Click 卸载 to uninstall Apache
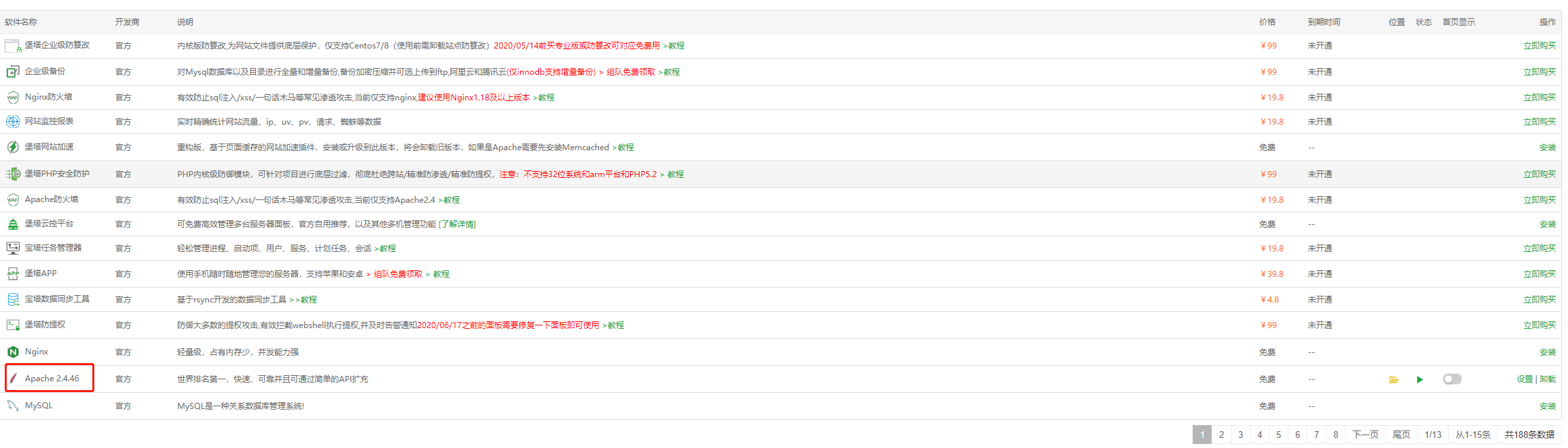 [1548, 379]
